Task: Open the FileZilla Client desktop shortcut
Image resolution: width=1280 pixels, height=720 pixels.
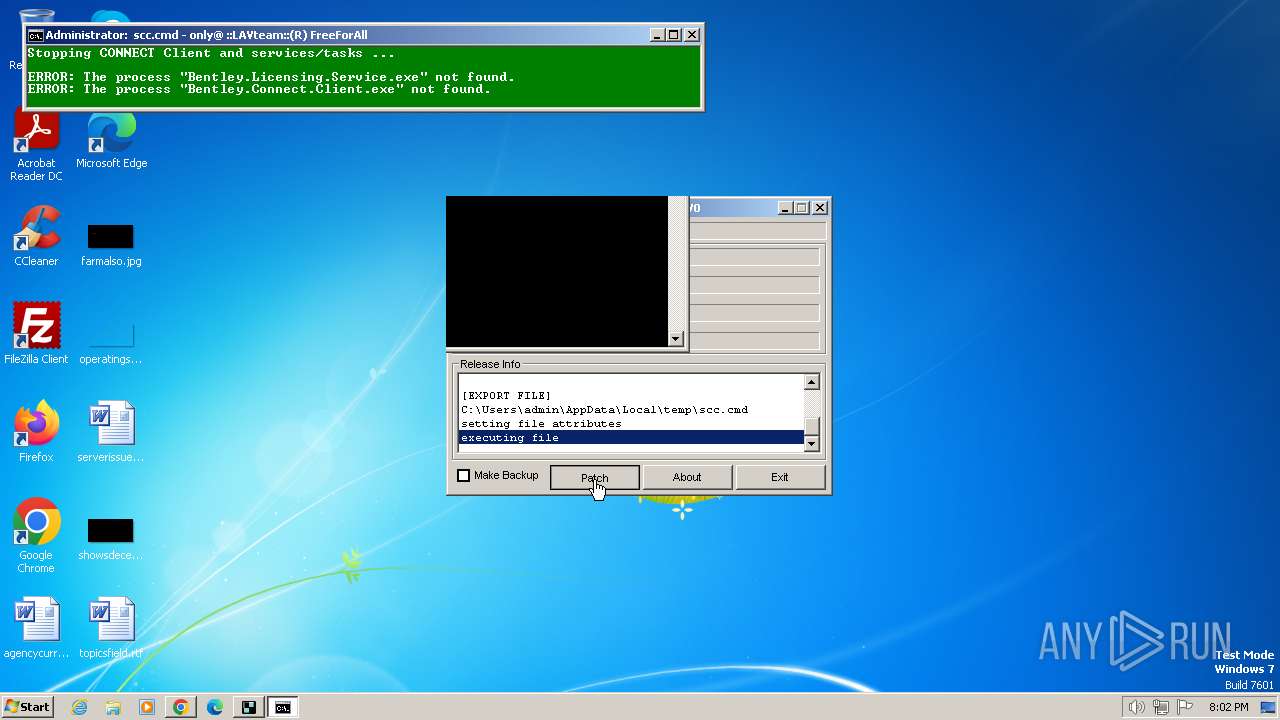Action: point(36,334)
